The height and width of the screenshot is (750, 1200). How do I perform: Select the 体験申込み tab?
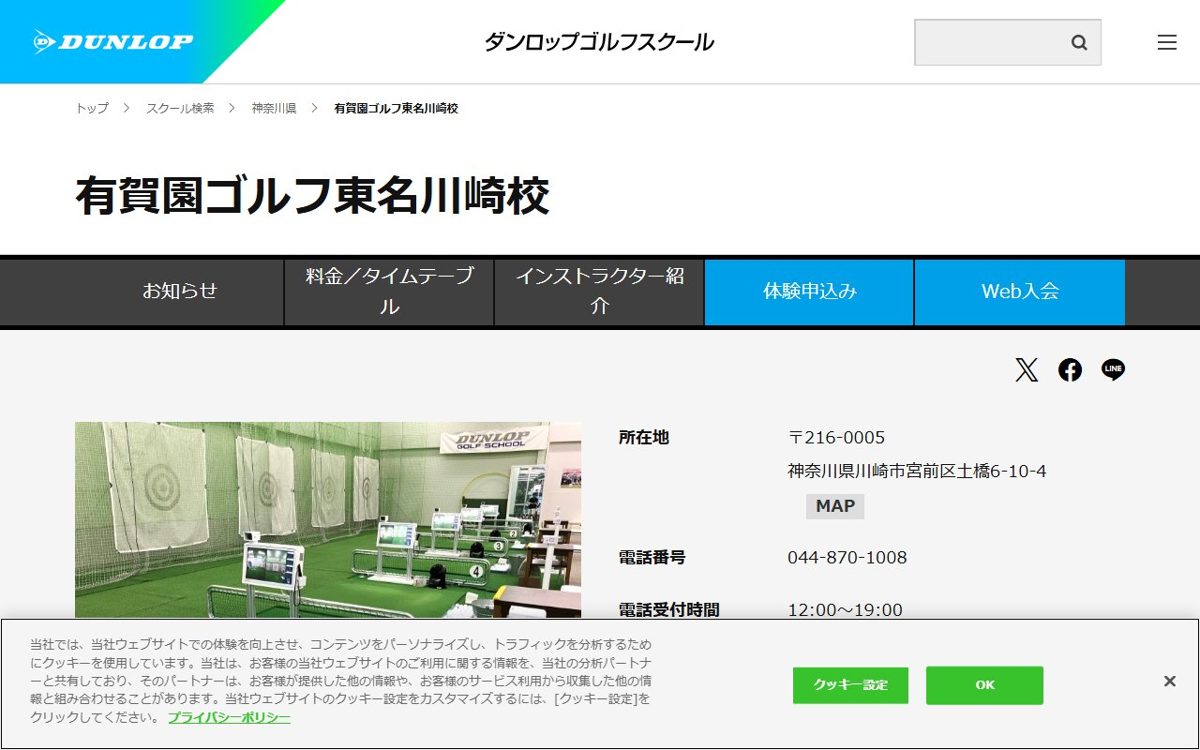pyautogui.click(x=809, y=292)
